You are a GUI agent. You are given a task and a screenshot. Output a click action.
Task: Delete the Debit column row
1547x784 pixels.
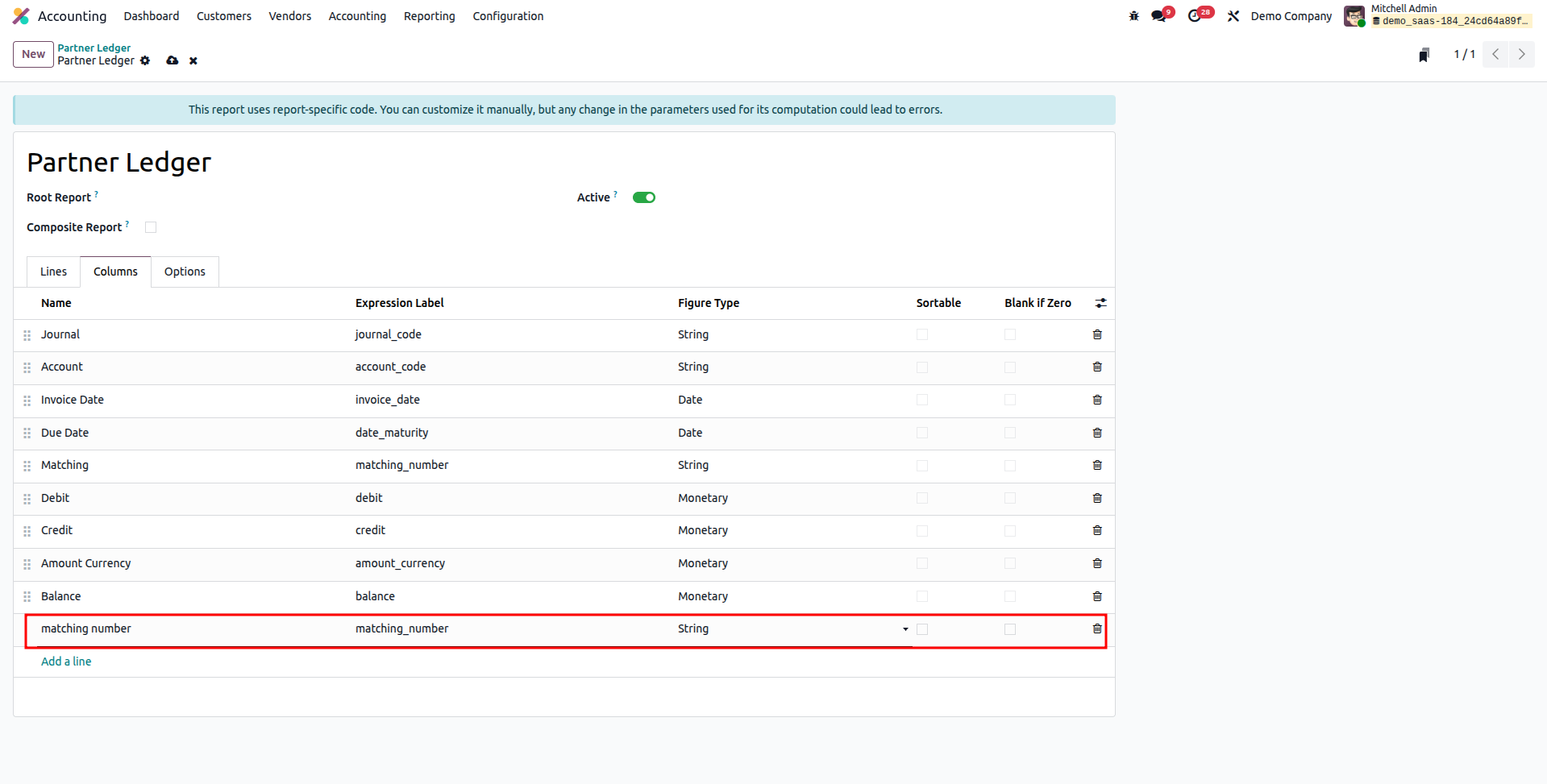coord(1097,498)
